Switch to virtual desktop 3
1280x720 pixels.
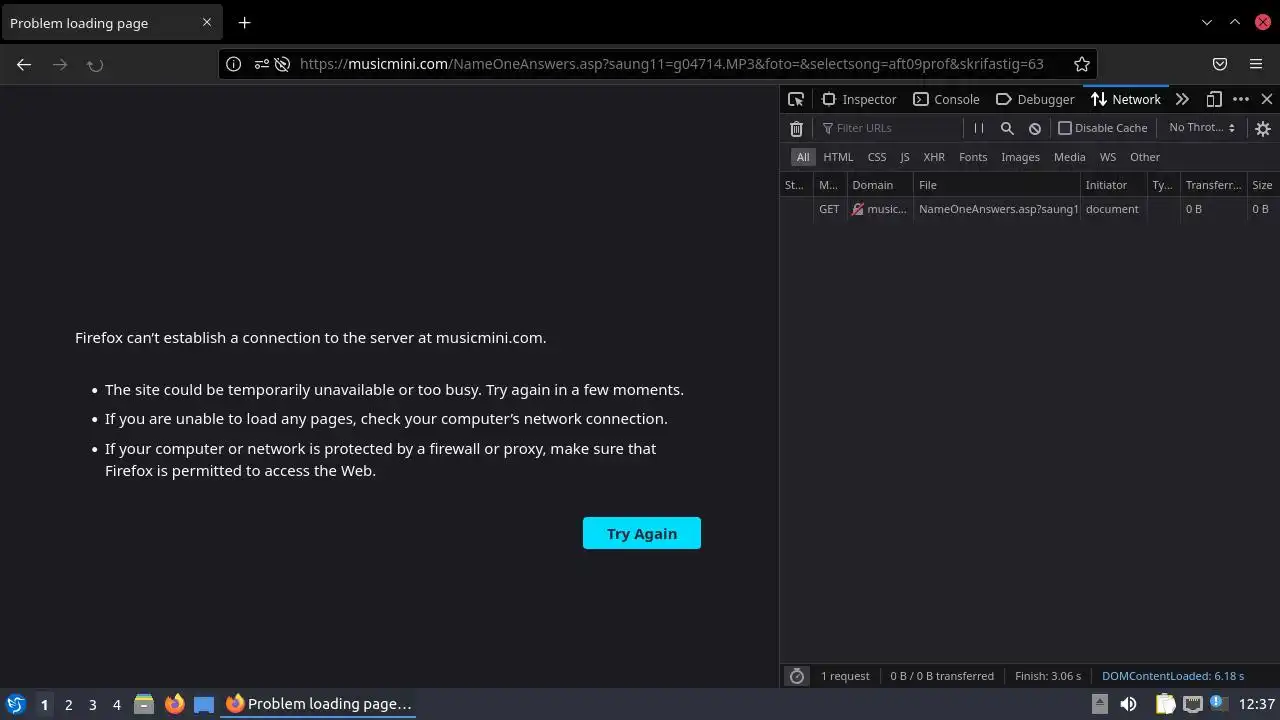click(x=92, y=704)
